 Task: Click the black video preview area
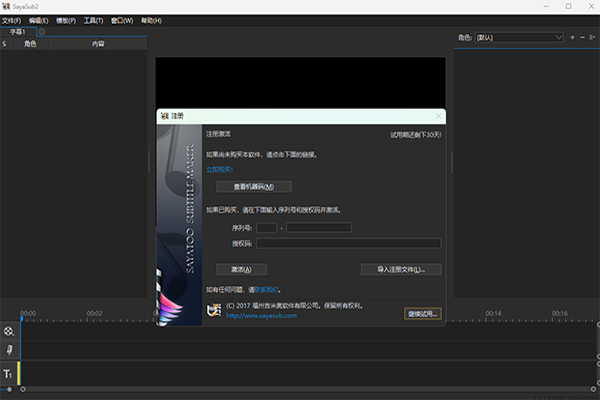coord(300,83)
